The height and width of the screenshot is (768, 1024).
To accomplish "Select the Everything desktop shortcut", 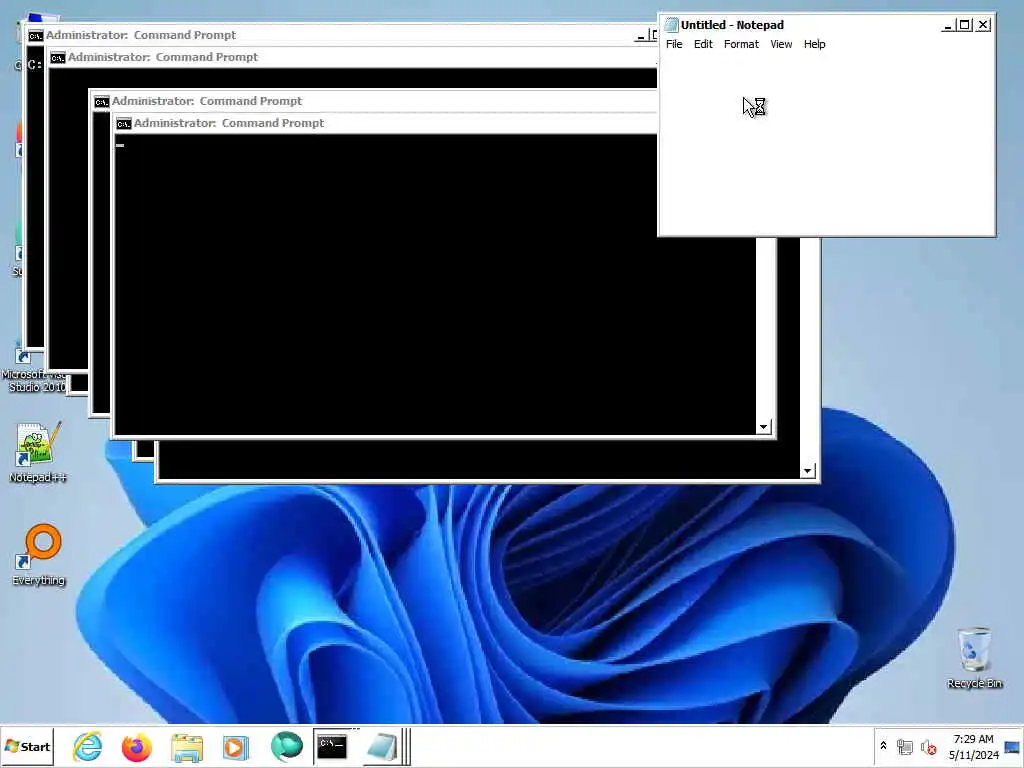I will 38,555.
